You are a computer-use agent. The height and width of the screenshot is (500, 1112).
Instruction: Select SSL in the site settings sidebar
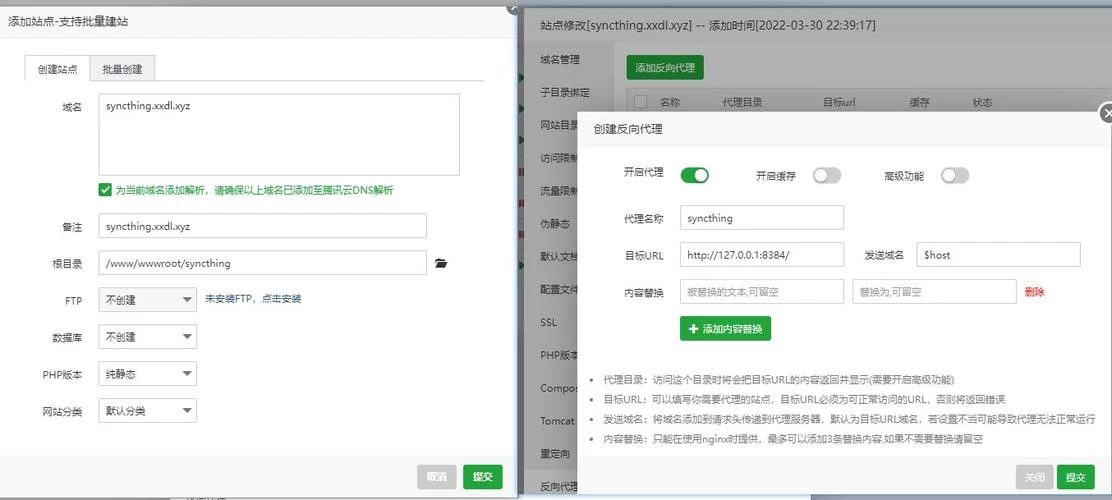tap(548, 322)
